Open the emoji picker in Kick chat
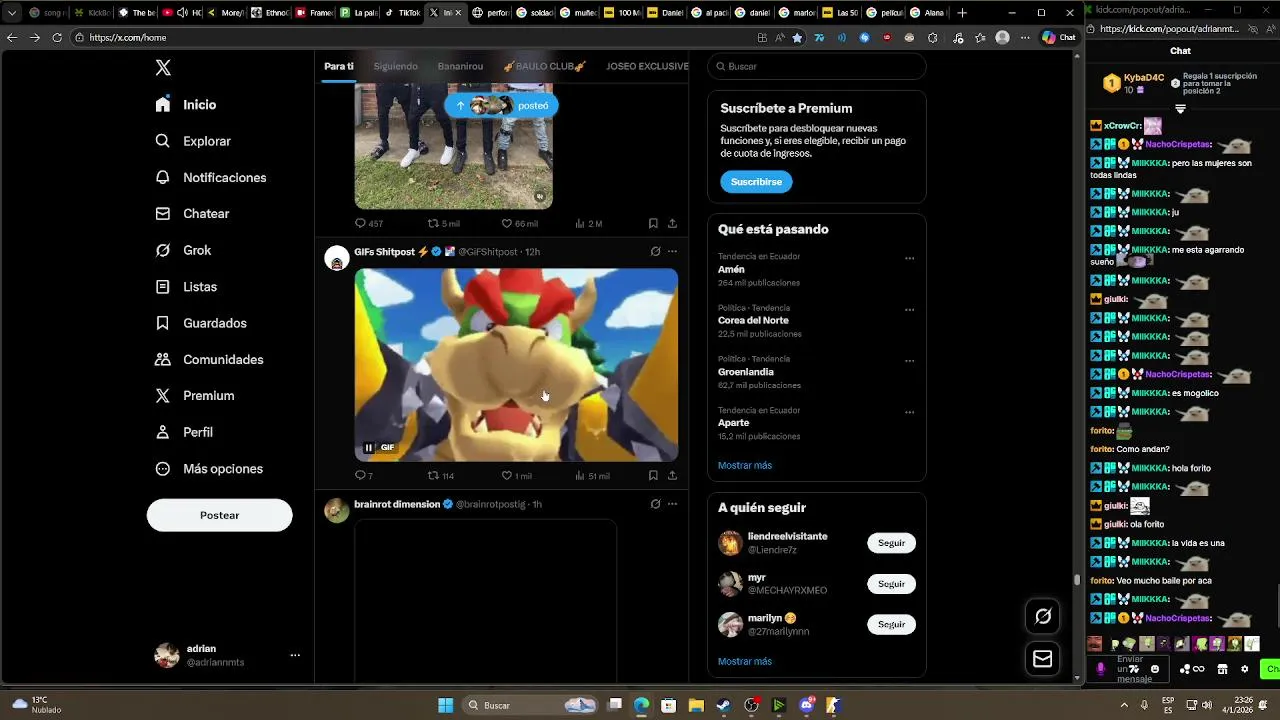 (1155, 669)
